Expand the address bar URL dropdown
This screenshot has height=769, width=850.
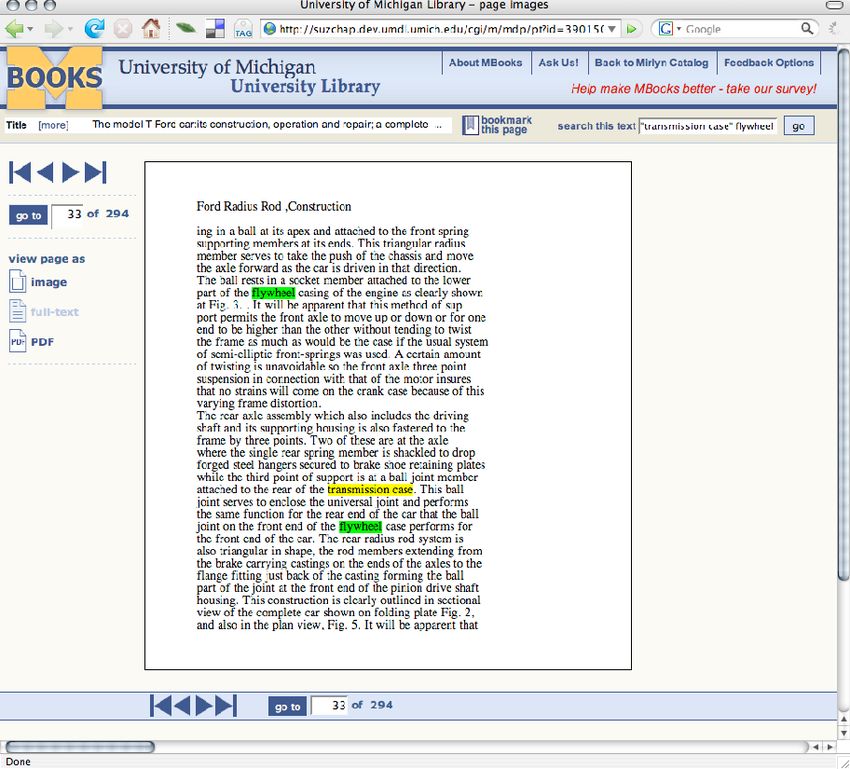click(611, 29)
